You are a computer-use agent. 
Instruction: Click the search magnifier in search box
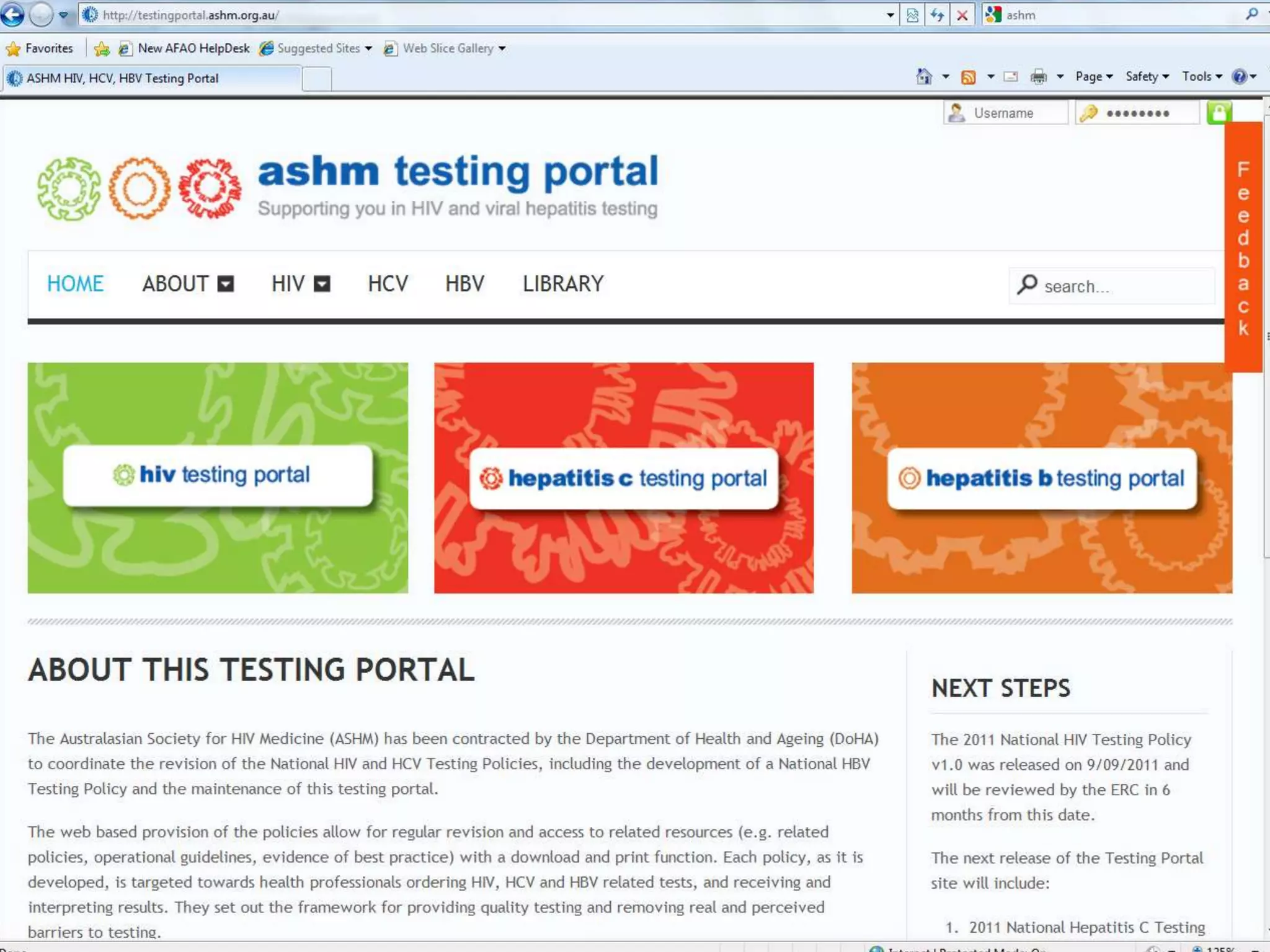pyautogui.click(x=1027, y=284)
